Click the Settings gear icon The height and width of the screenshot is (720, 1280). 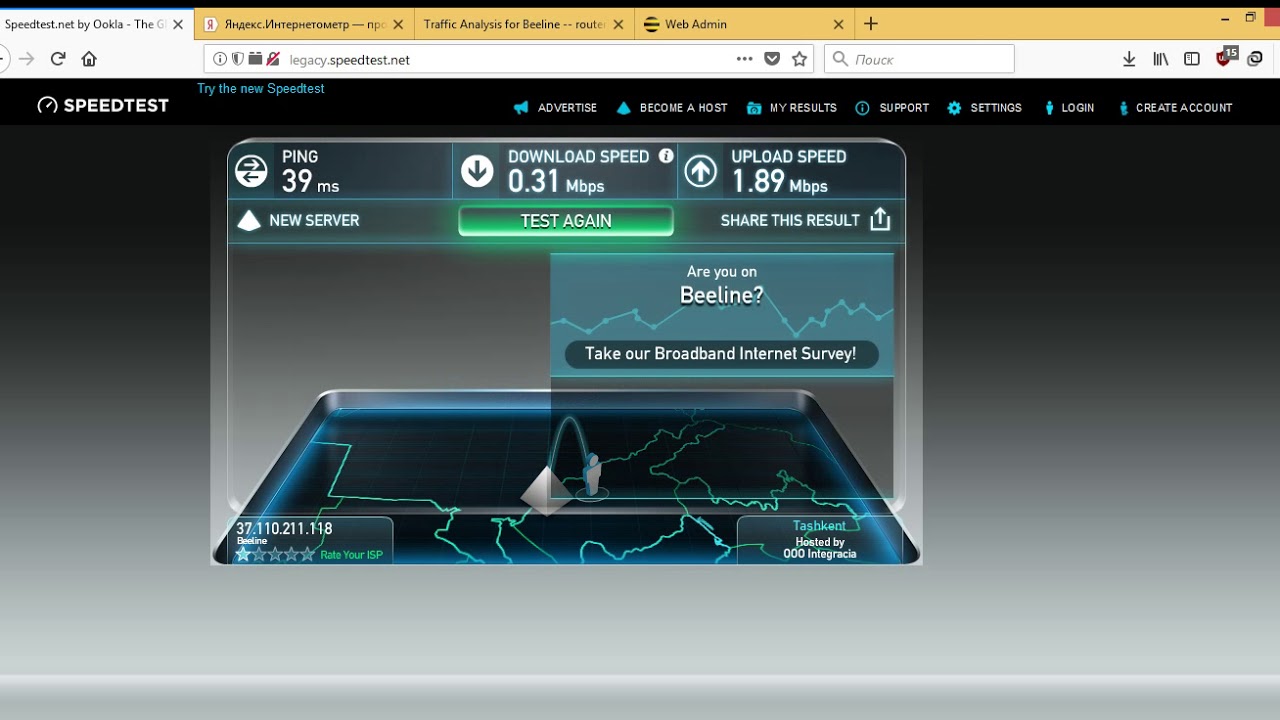(954, 108)
